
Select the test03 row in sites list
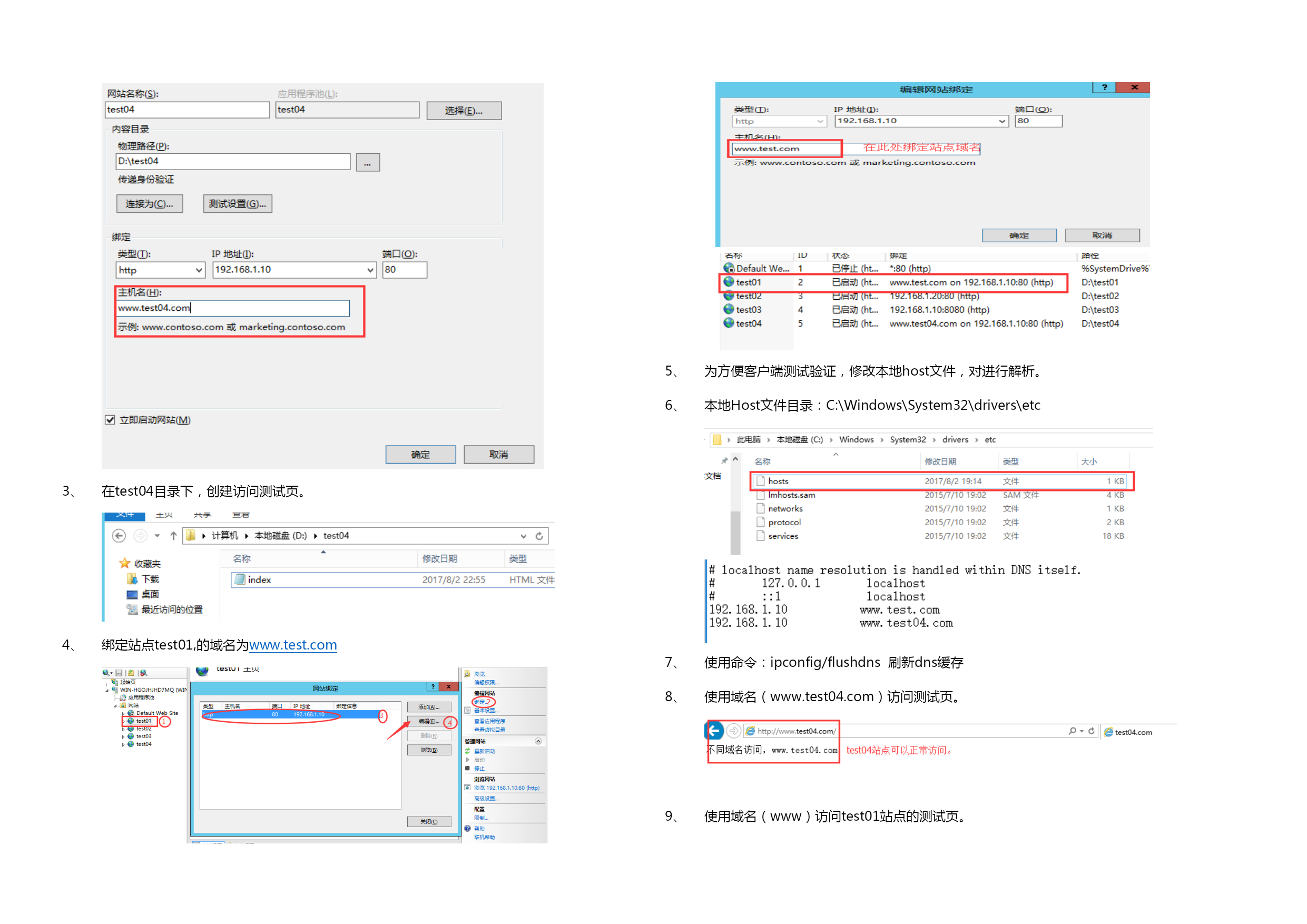935,310
